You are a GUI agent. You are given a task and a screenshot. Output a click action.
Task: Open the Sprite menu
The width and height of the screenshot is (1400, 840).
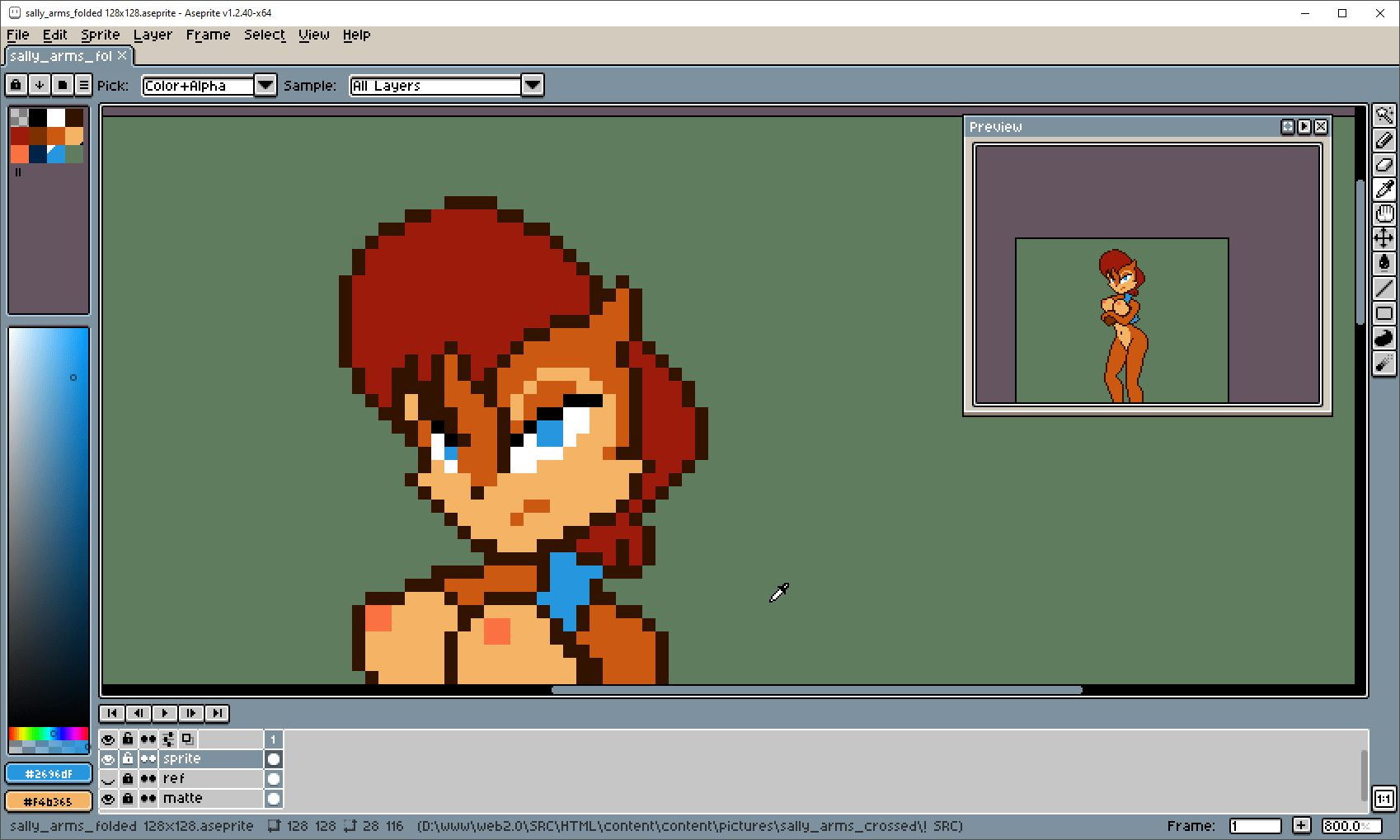[x=100, y=35]
